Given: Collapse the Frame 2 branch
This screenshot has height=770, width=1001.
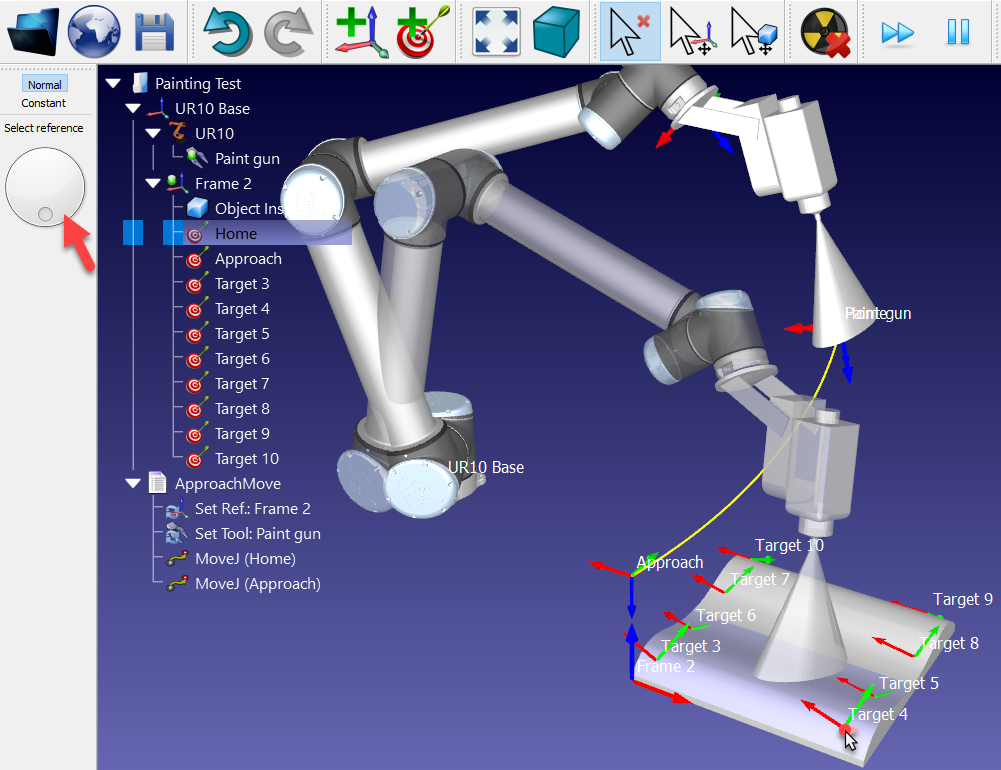Looking at the screenshot, I should (153, 183).
